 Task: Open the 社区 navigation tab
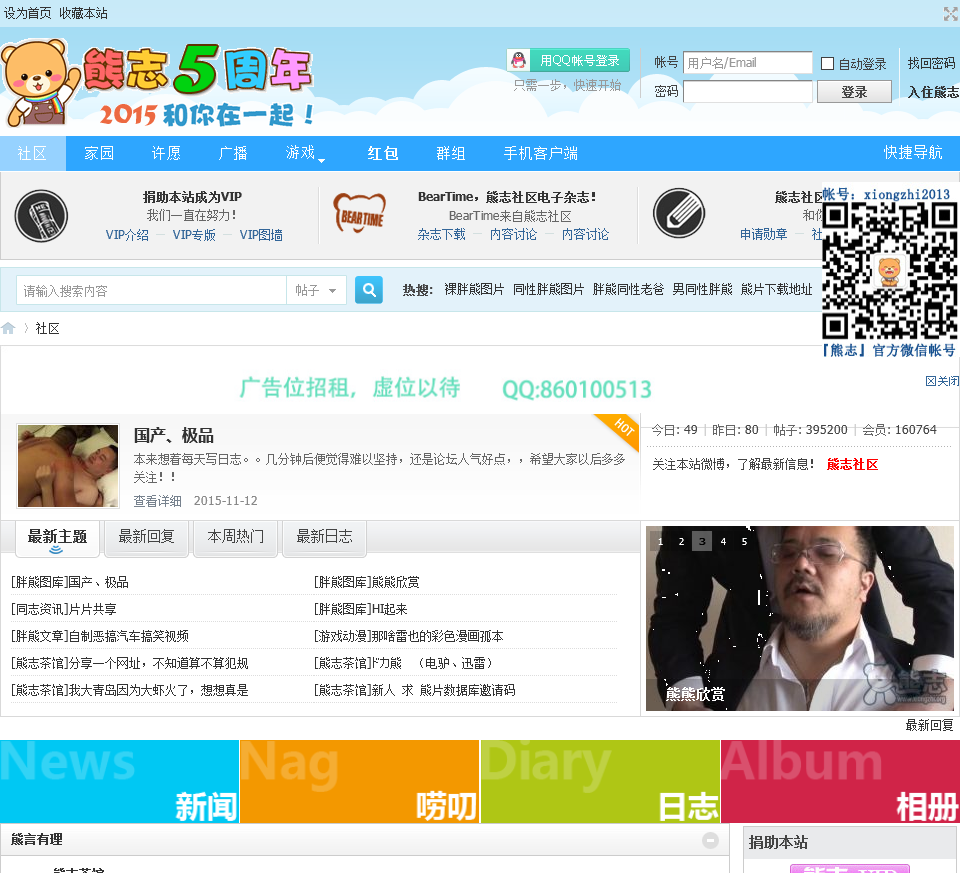tap(32, 153)
